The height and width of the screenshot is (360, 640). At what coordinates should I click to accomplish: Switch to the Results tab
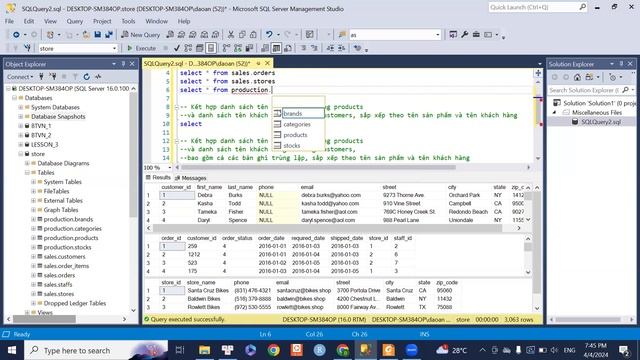(x=158, y=178)
